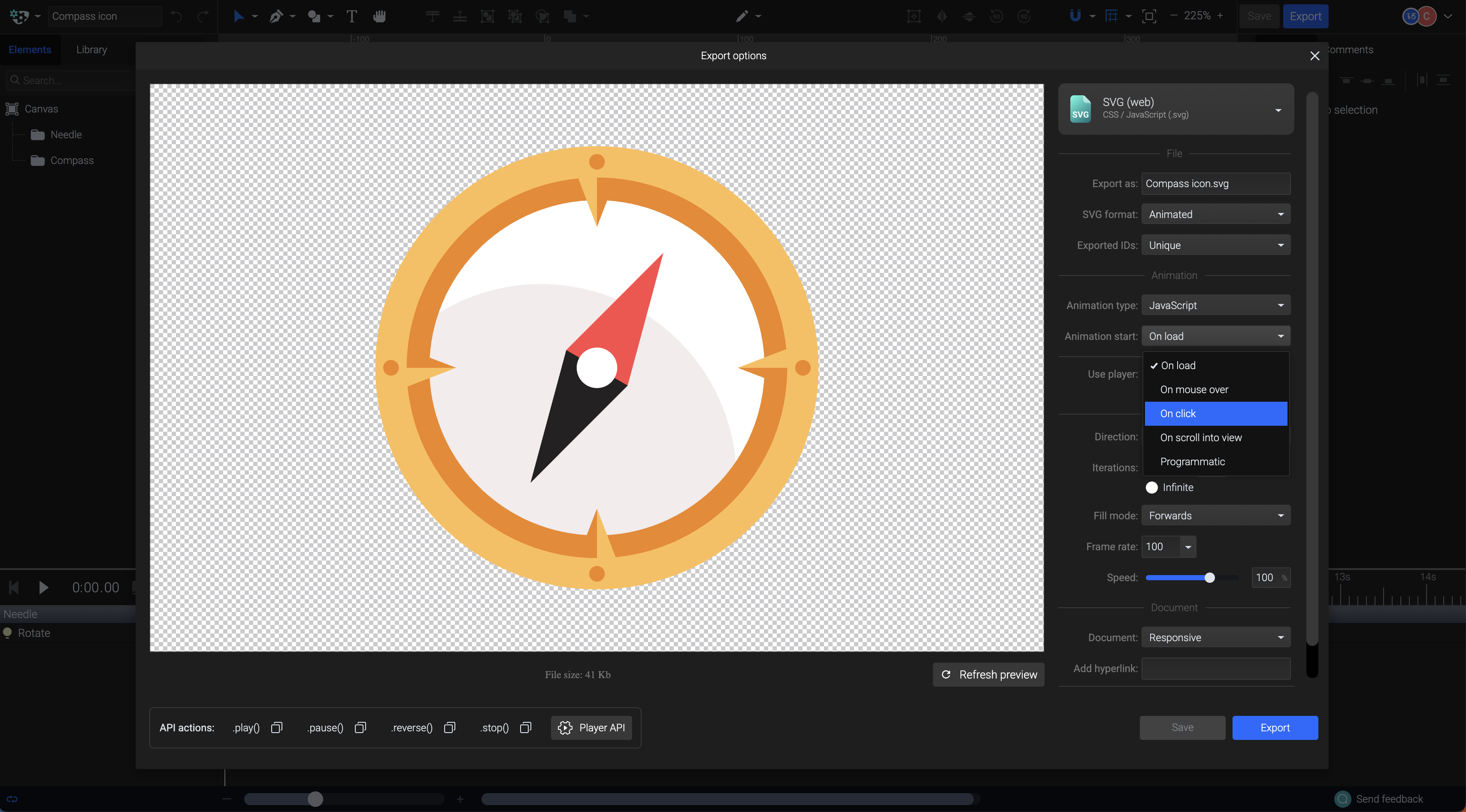Viewport: 1466px width, 812px height.
Task: Click the Speed slider handle
Action: [x=1210, y=578]
